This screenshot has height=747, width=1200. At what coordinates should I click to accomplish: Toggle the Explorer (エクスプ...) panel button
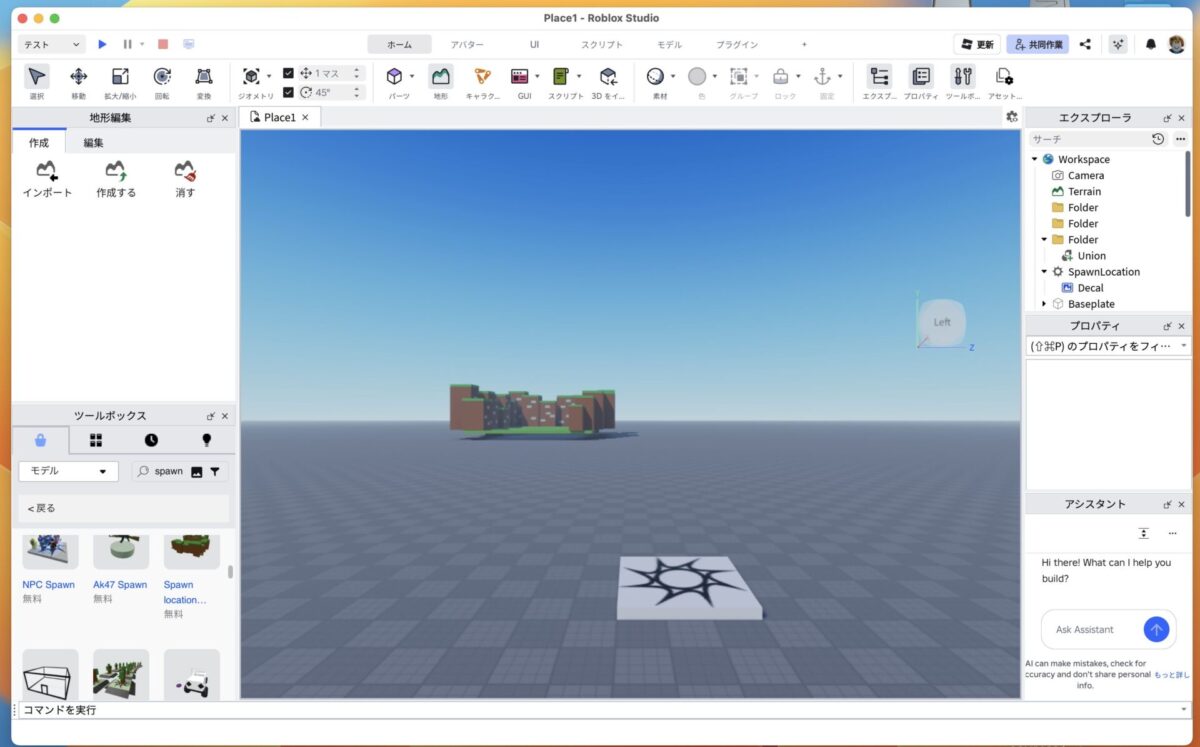click(x=879, y=77)
